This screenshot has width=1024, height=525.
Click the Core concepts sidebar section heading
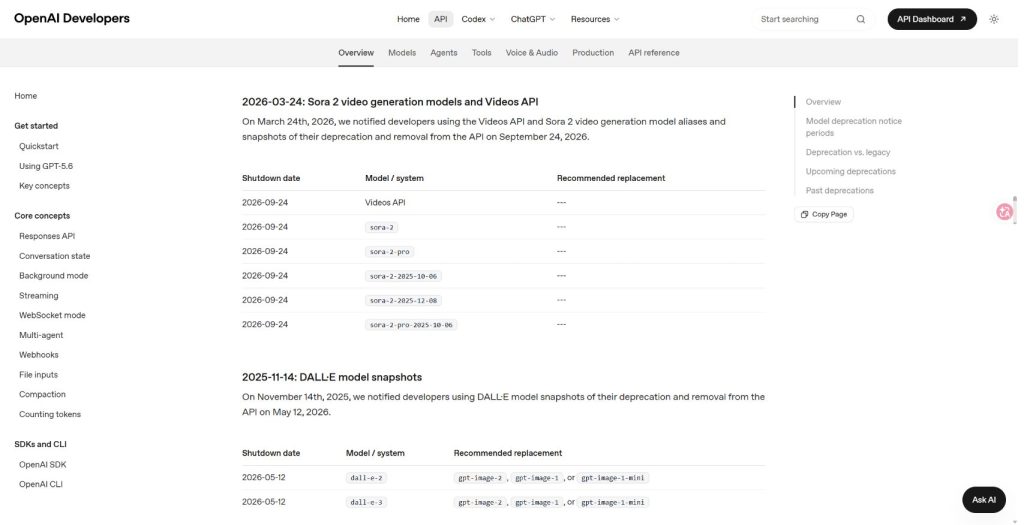[x=42, y=215]
